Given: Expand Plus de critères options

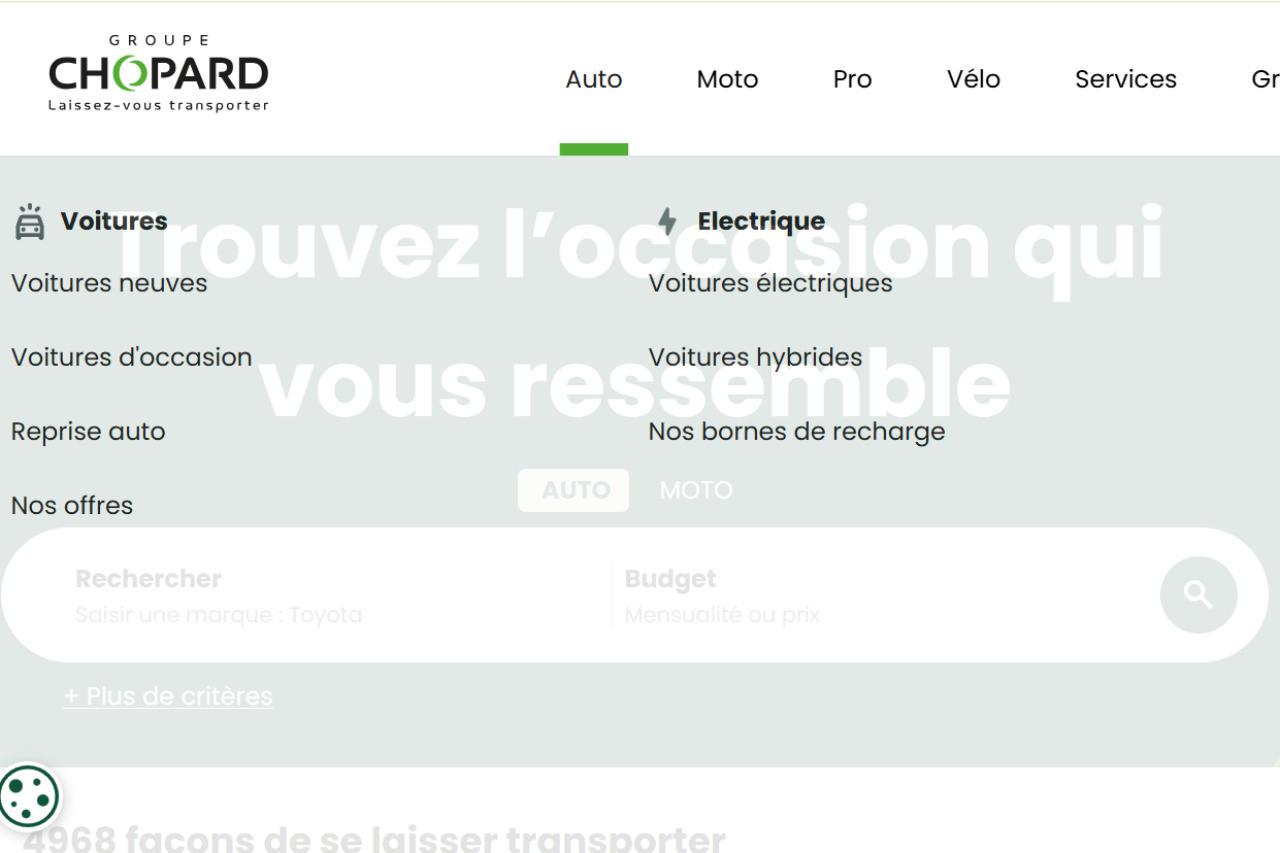Looking at the screenshot, I should pos(168,695).
